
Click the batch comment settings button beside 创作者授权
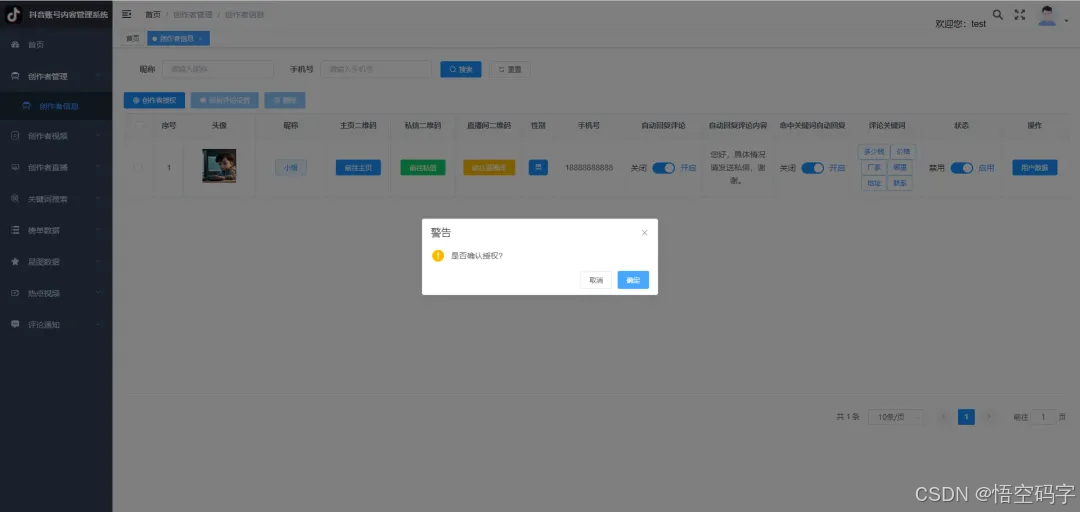click(x=225, y=101)
